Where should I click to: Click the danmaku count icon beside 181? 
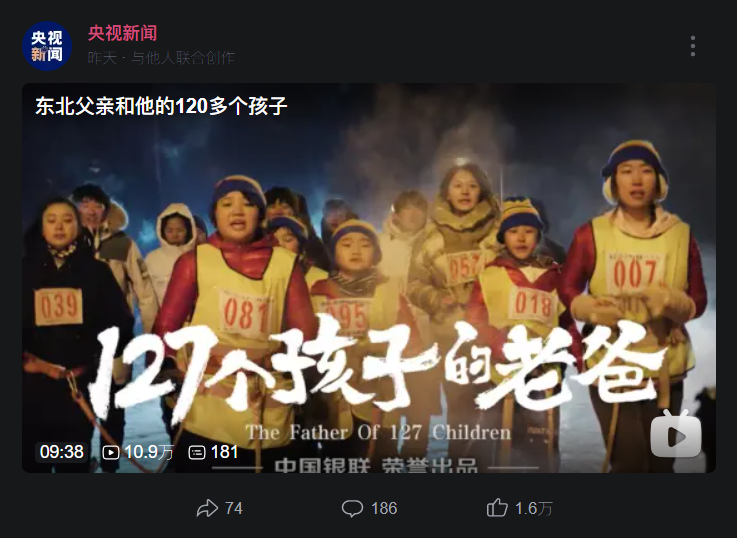pyautogui.click(x=197, y=452)
